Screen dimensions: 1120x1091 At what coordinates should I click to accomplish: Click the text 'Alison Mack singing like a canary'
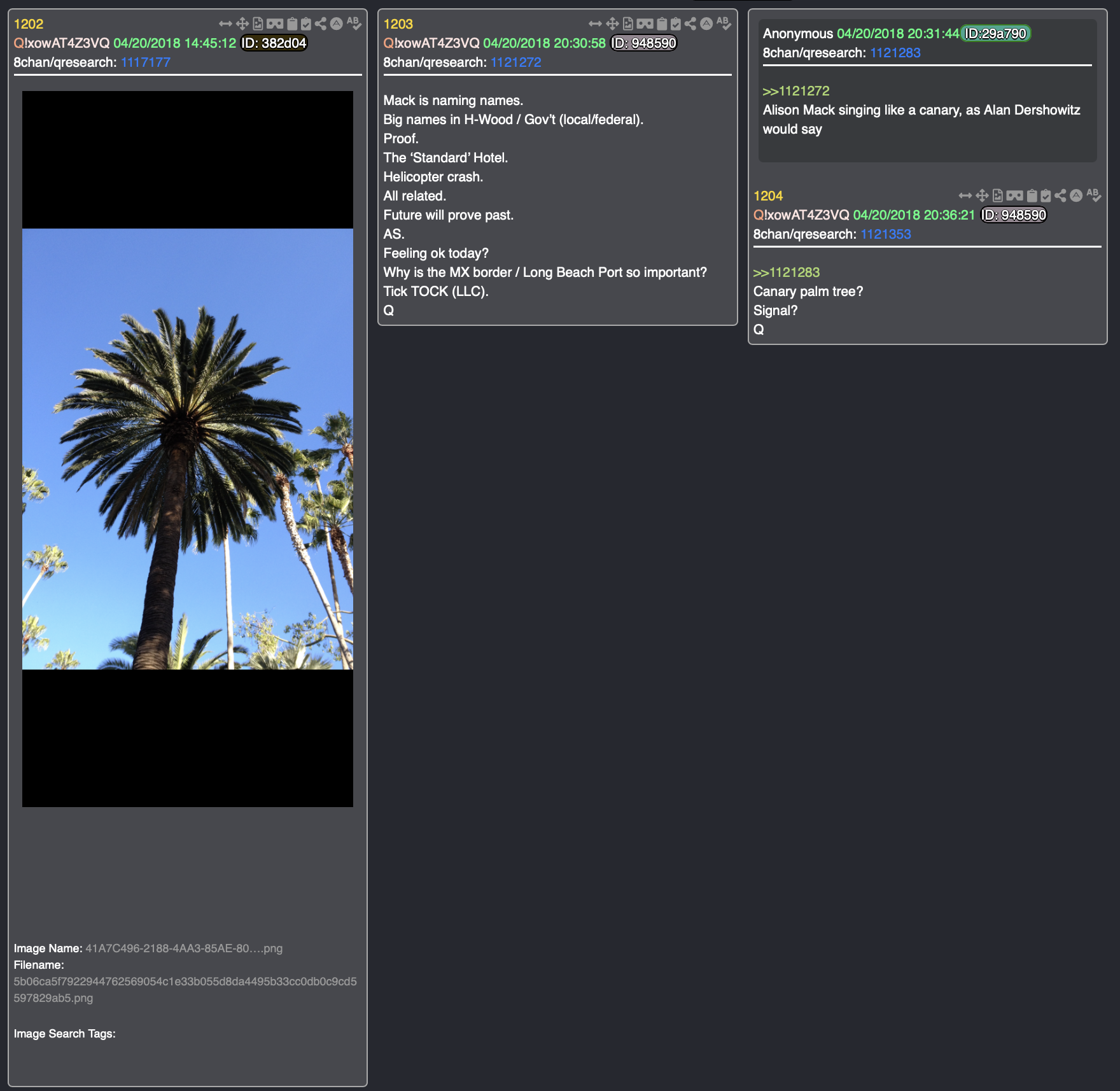click(862, 110)
